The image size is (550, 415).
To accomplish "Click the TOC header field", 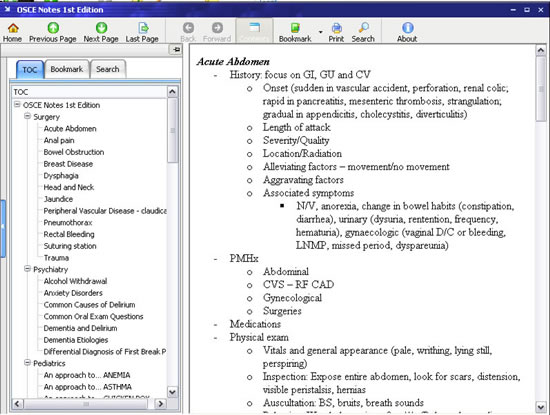I will coord(89,92).
